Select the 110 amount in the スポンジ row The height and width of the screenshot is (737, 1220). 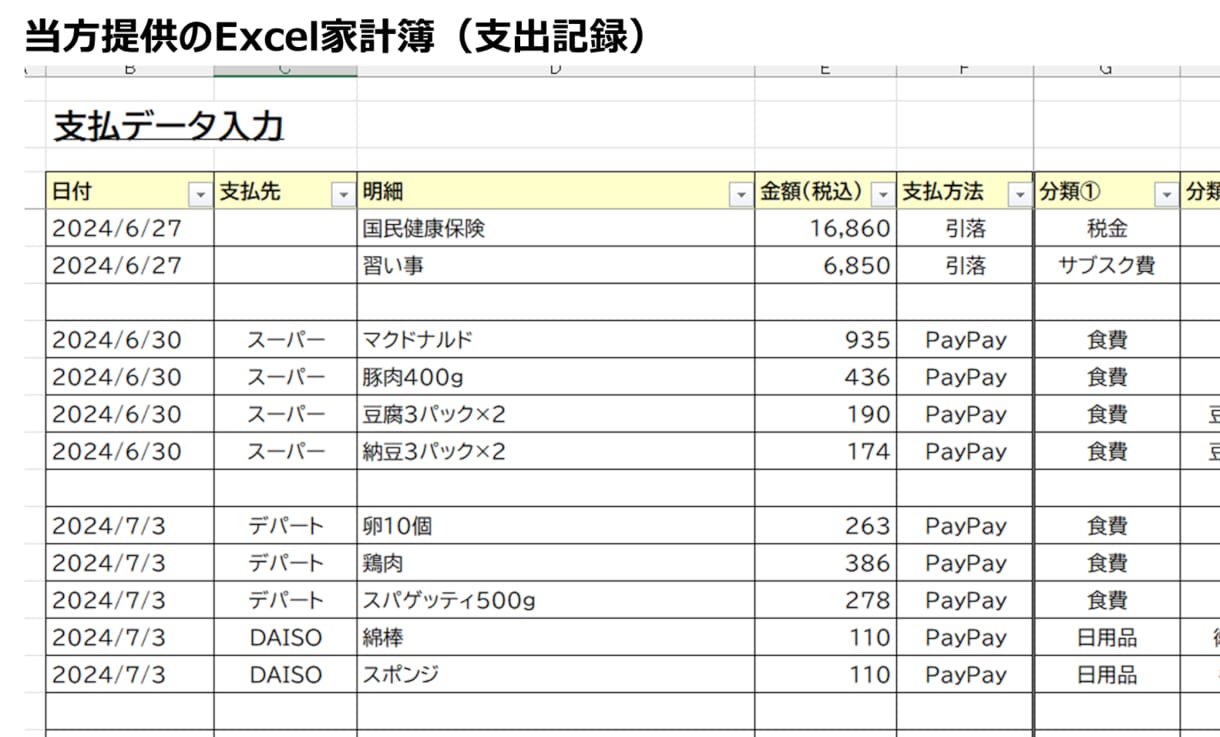[826, 674]
